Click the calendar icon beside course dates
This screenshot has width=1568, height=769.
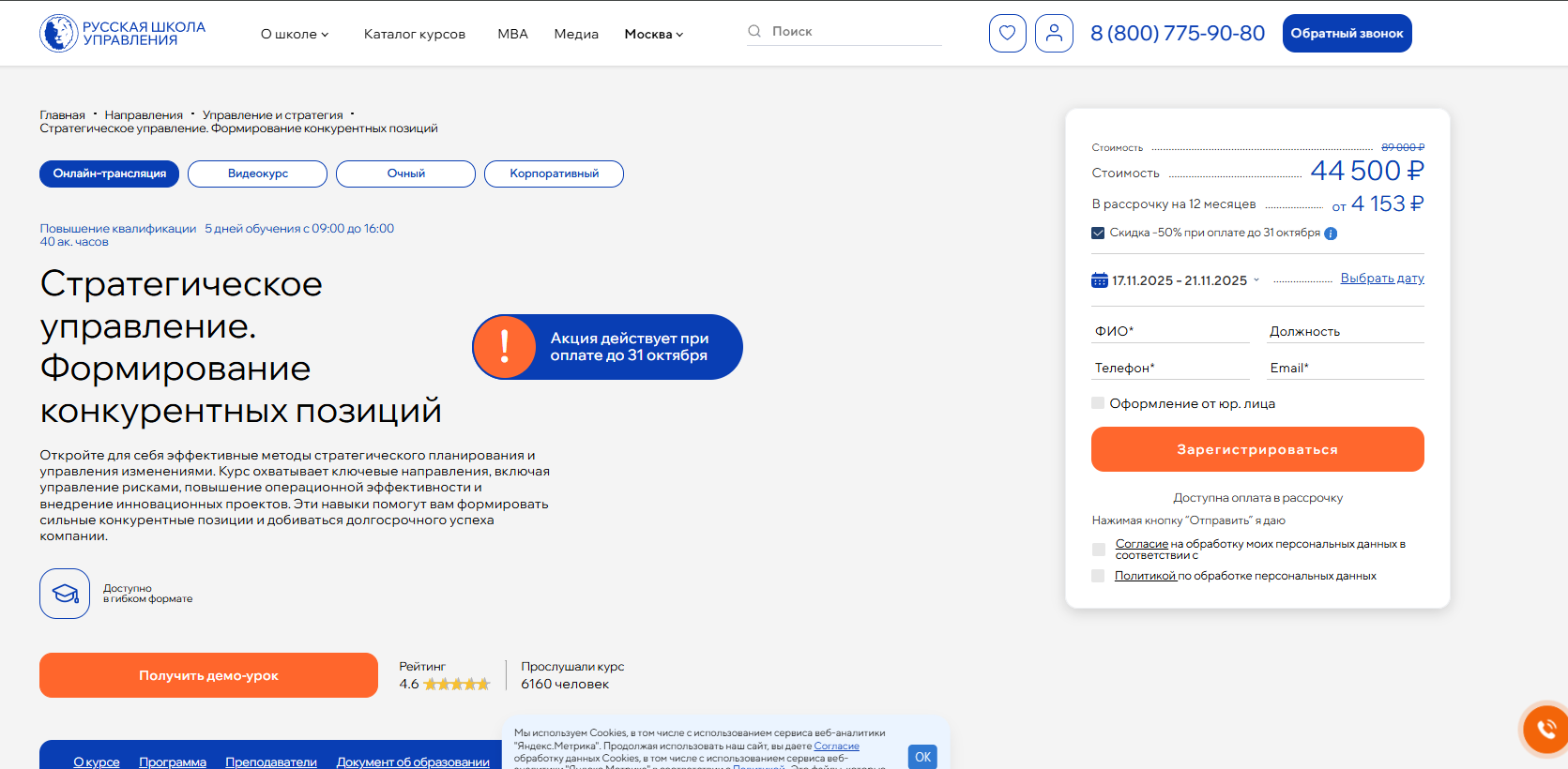click(x=1100, y=280)
